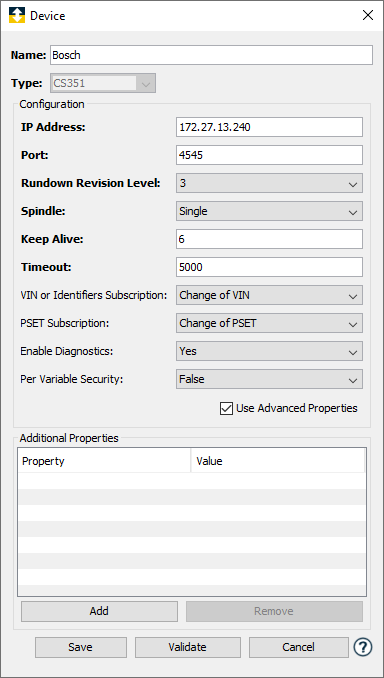Click into the Name input field
Image resolution: width=384 pixels, height=678 pixels.
click(211, 55)
